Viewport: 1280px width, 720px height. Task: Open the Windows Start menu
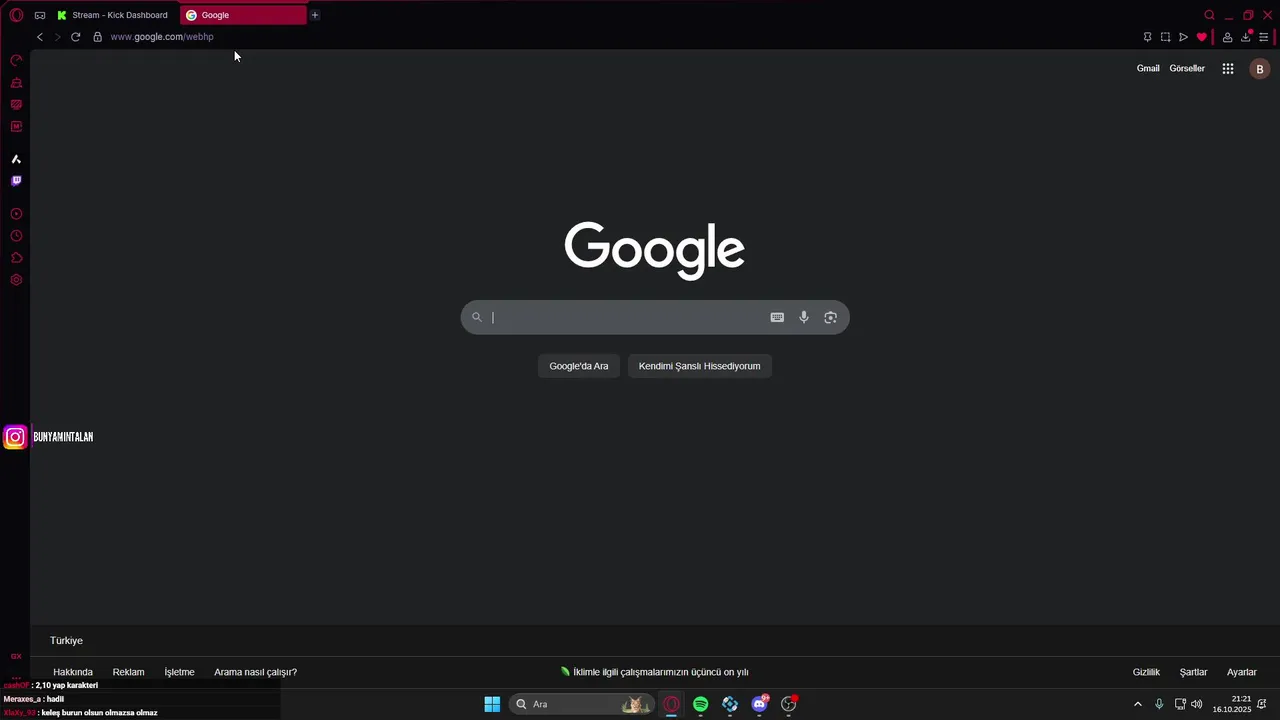click(x=492, y=704)
